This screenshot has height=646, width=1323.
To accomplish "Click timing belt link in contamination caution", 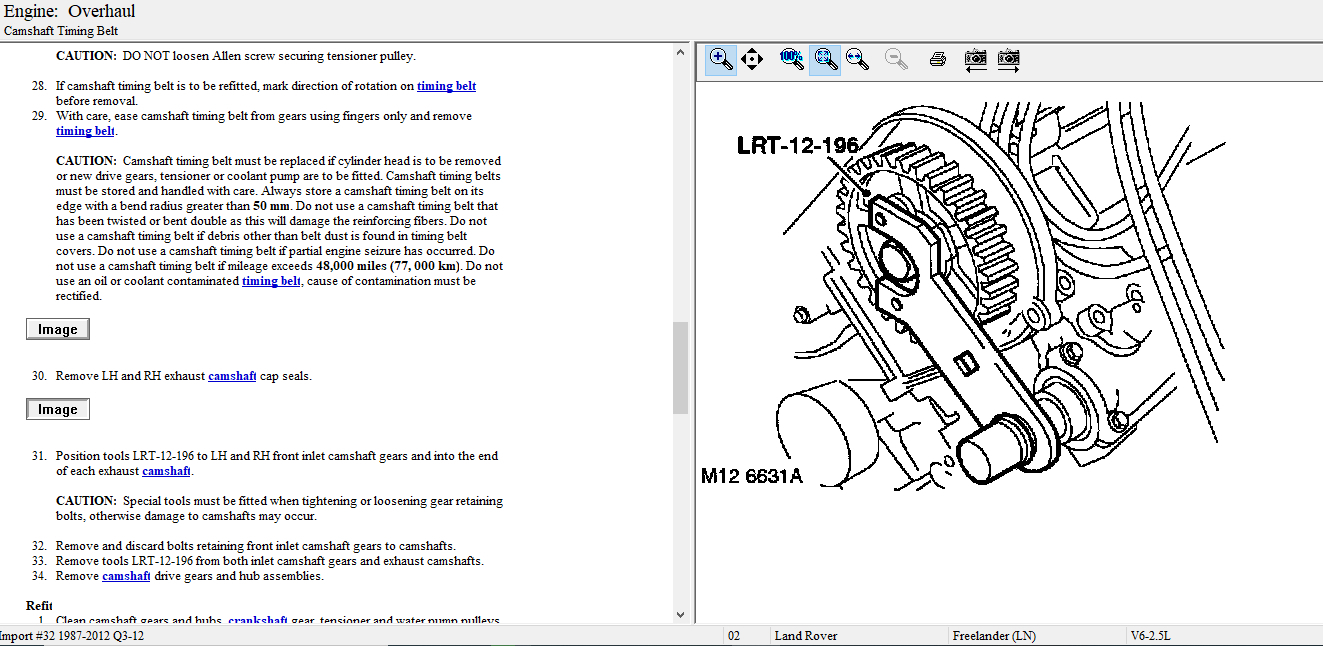I will 271,281.
